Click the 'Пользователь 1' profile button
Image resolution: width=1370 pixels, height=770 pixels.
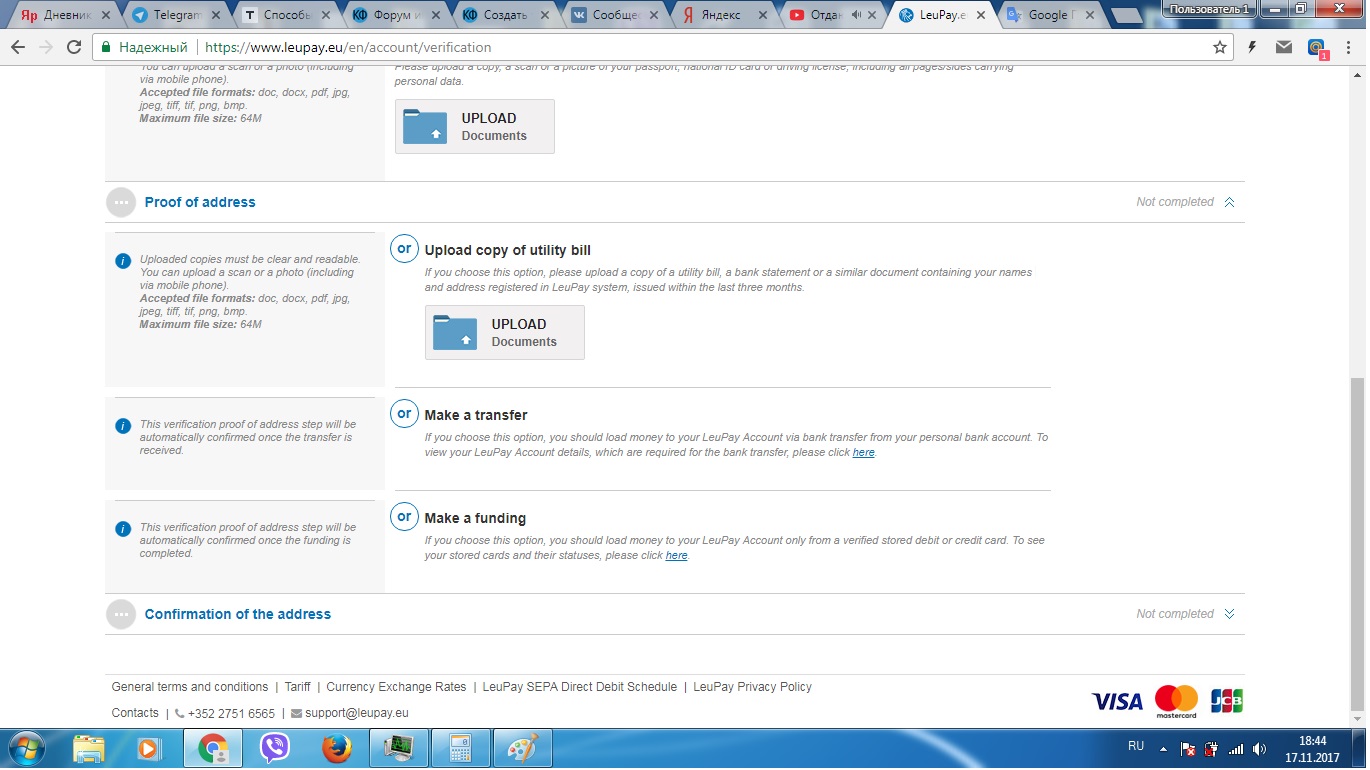click(x=1210, y=8)
